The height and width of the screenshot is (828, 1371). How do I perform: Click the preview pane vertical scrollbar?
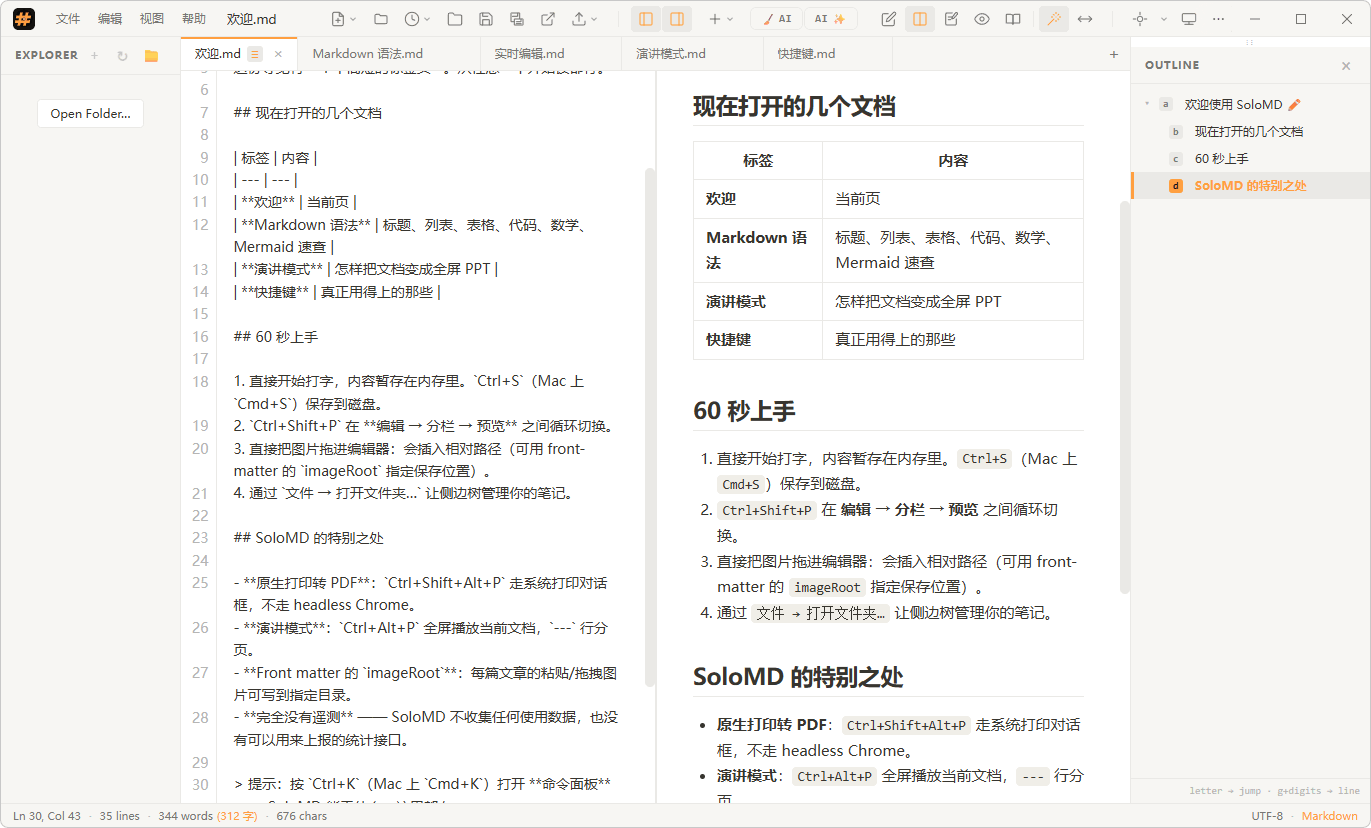tap(1124, 397)
